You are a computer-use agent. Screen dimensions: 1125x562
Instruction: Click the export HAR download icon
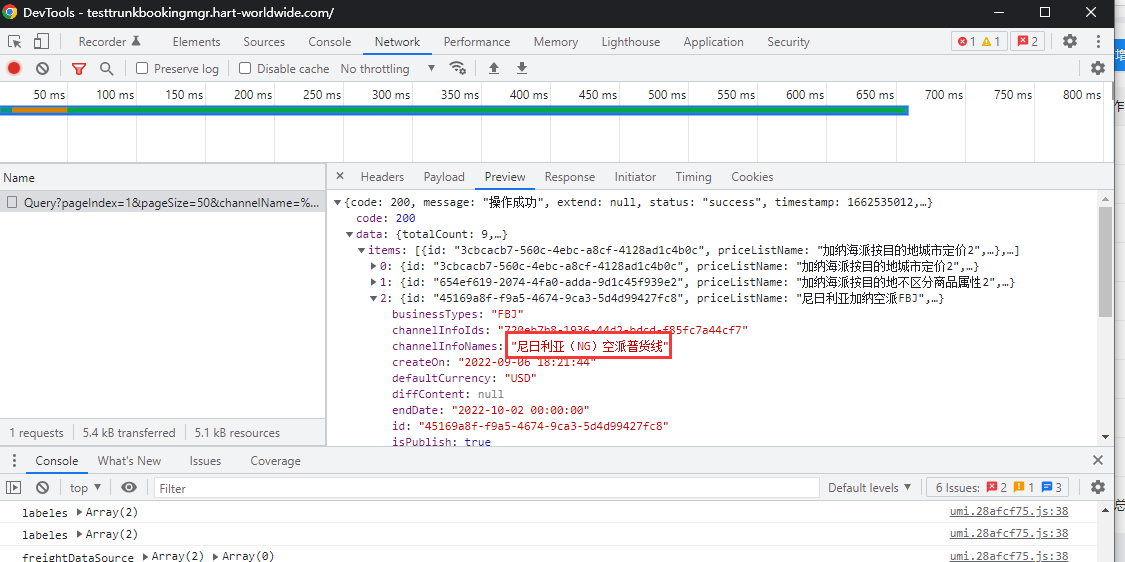click(x=521, y=68)
